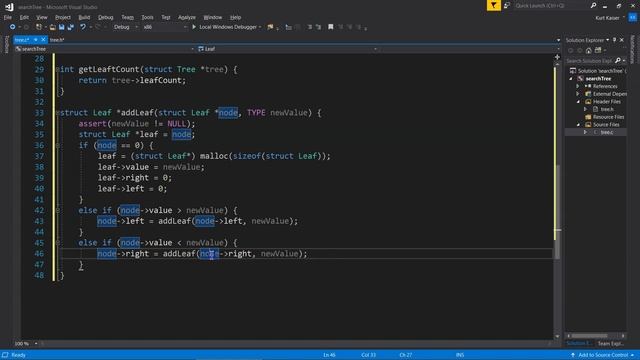Image resolution: width=640 pixels, height=360 pixels.
Task: Open the Build menu
Action: point(84,18)
